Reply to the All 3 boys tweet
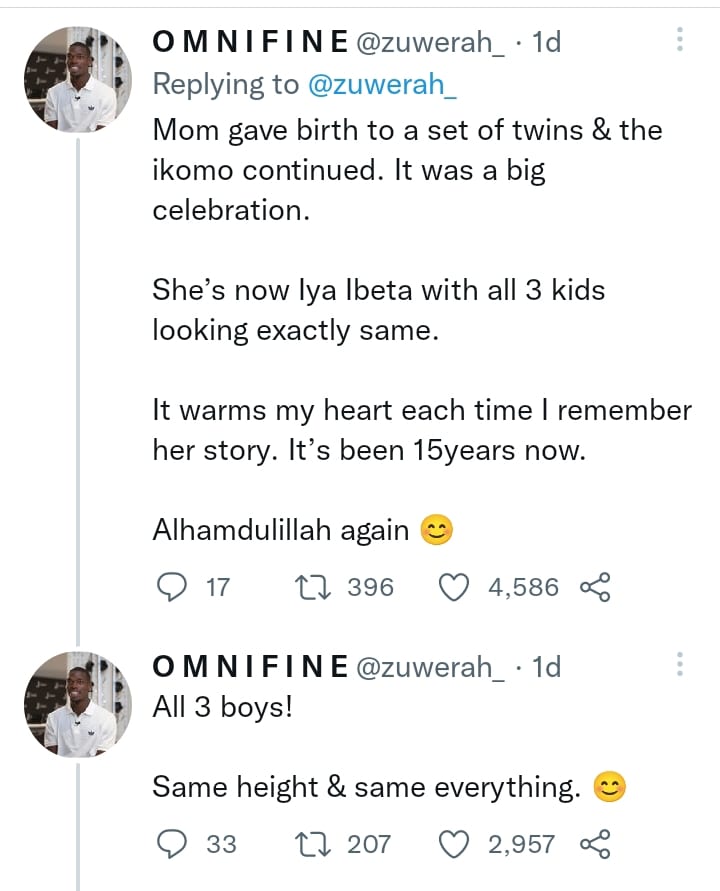The height and width of the screenshot is (891, 720). pos(175,844)
